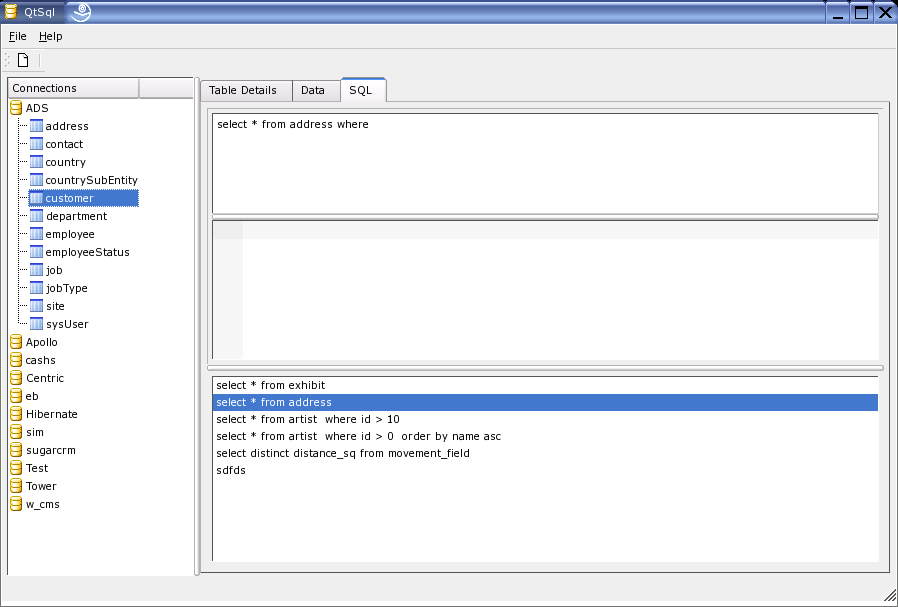Click the countrySubEntity table icon
The image size is (898, 607).
pyautogui.click(x=36, y=180)
